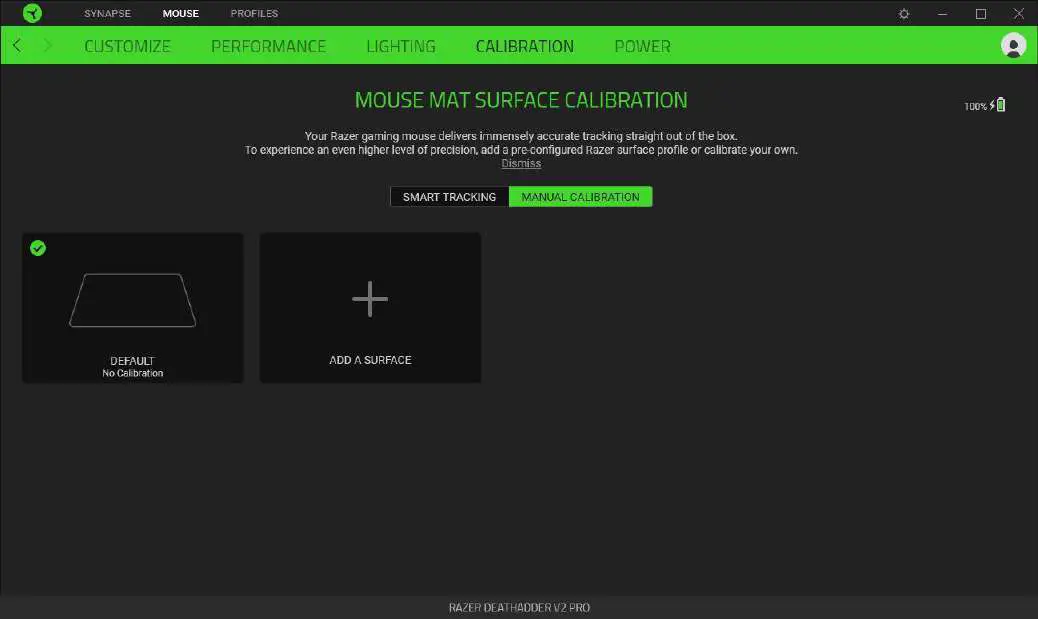Switch to the Power tab

pos(642,45)
